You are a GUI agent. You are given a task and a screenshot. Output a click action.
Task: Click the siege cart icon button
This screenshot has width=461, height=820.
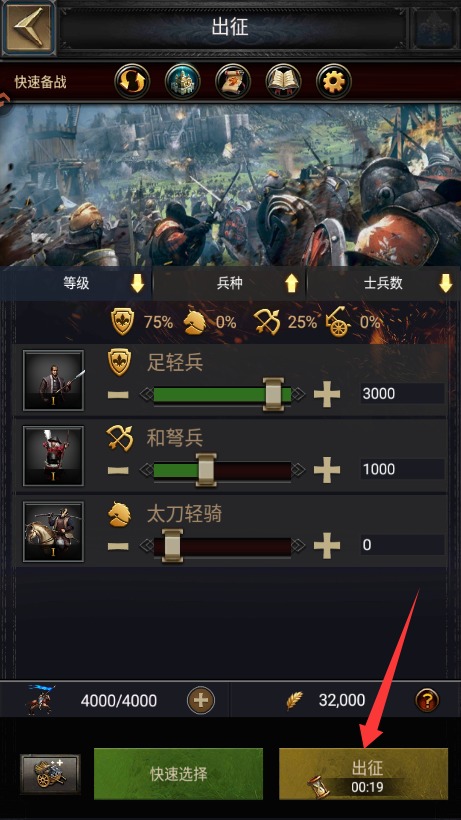tap(50, 774)
